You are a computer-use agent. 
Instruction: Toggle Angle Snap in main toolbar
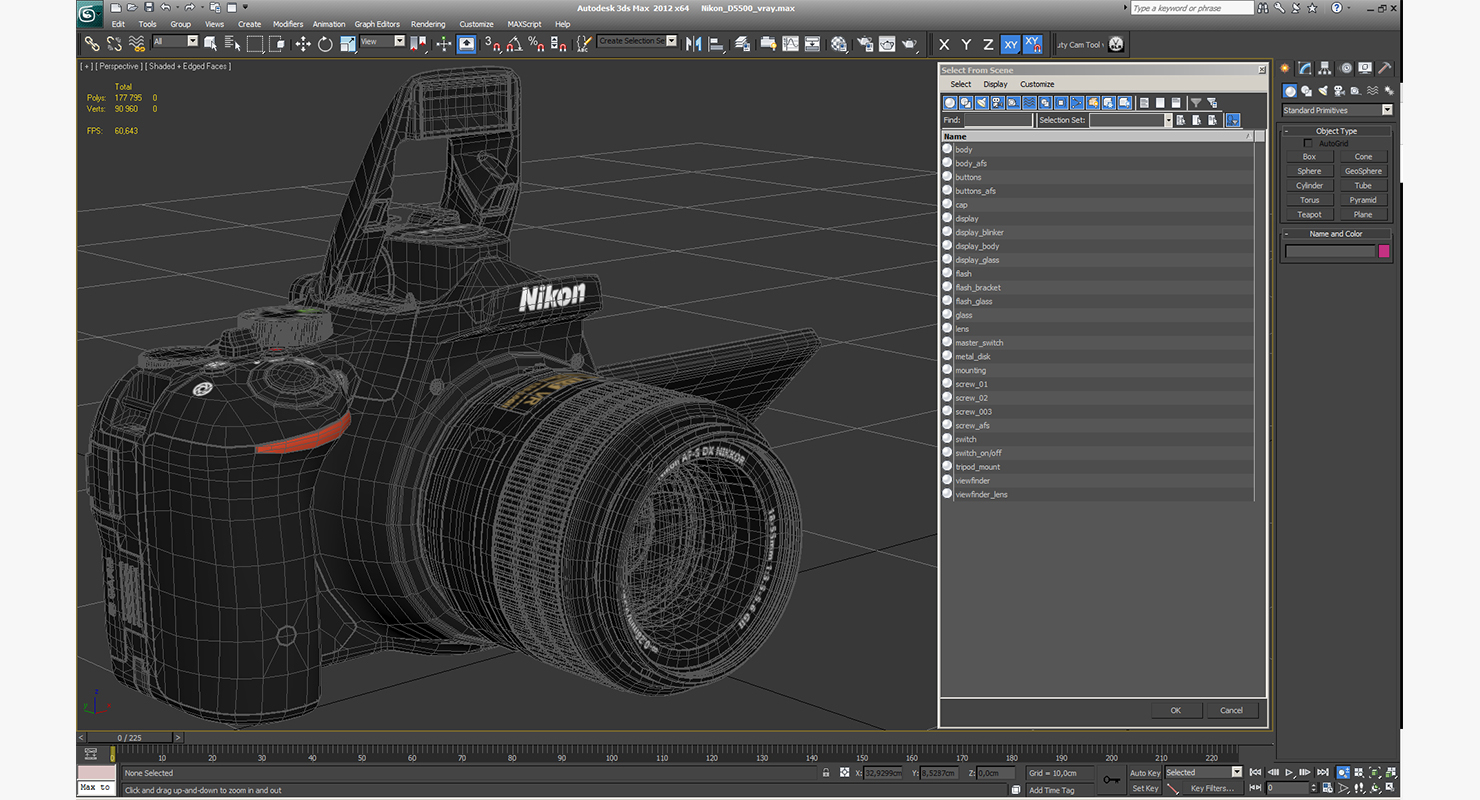514,44
